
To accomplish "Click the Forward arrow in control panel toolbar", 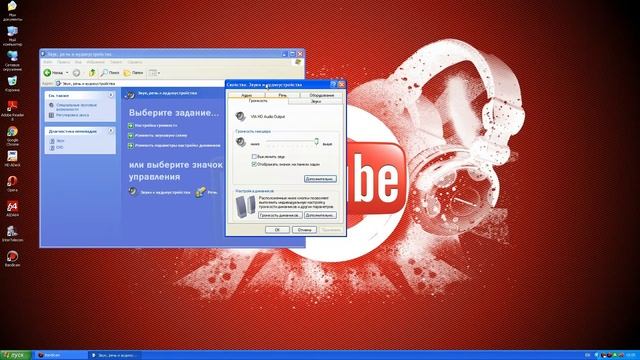I will [x=76, y=73].
